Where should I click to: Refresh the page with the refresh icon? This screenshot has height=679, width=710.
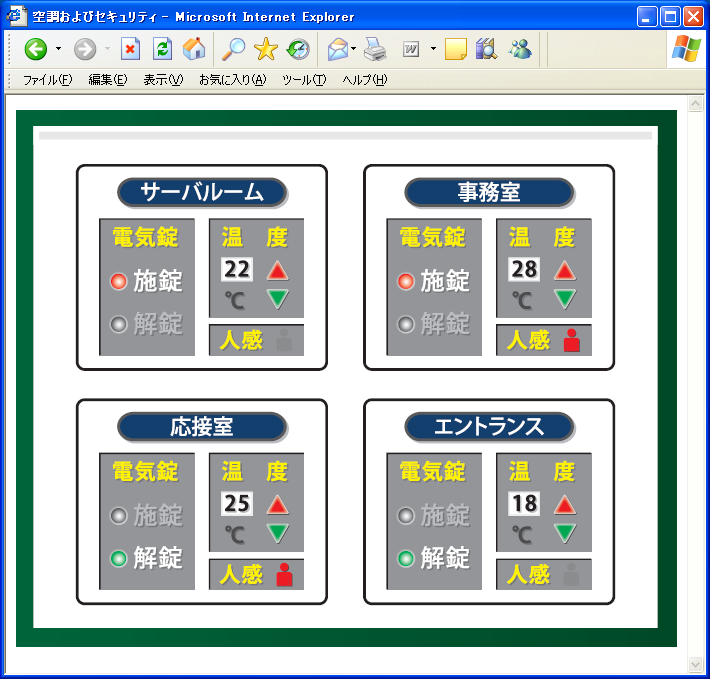[x=162, y=49]
